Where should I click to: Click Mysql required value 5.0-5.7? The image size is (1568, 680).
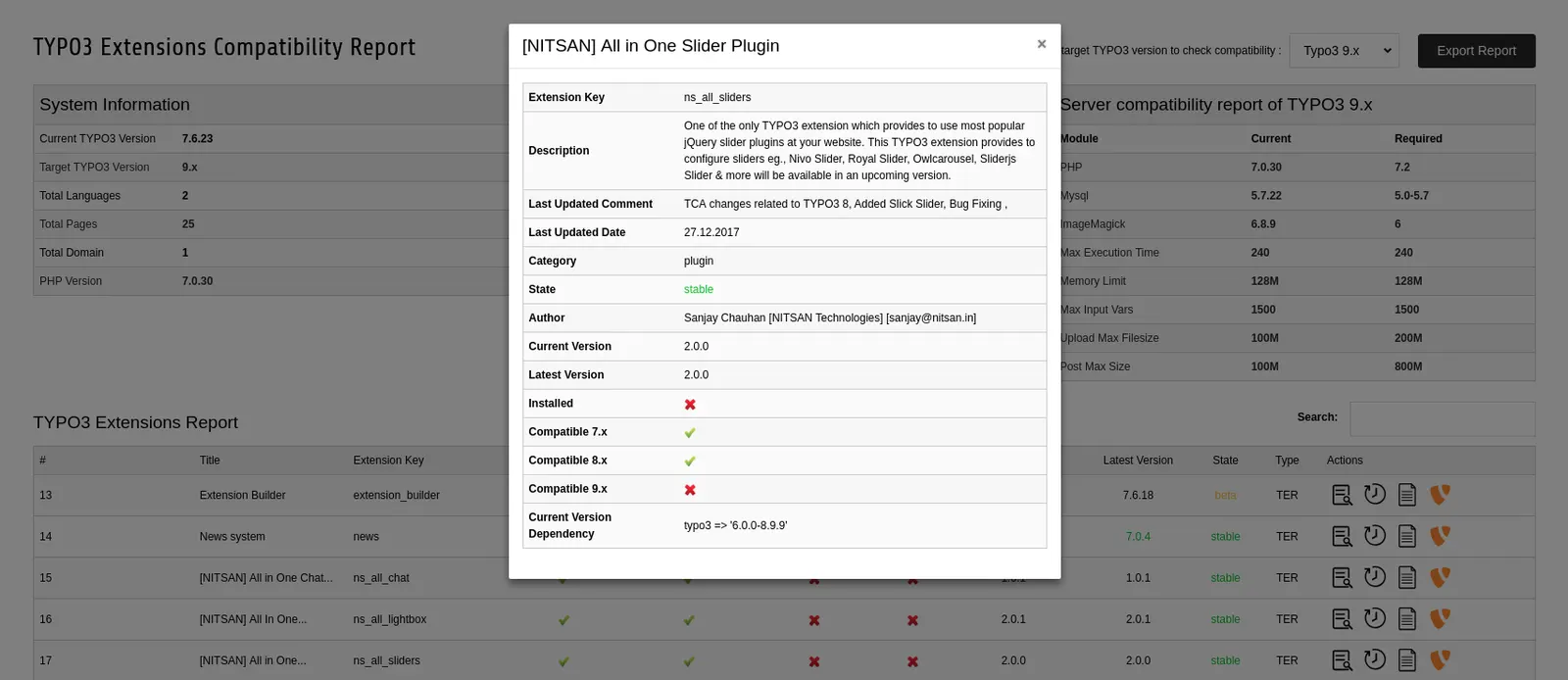[1411, 195]
